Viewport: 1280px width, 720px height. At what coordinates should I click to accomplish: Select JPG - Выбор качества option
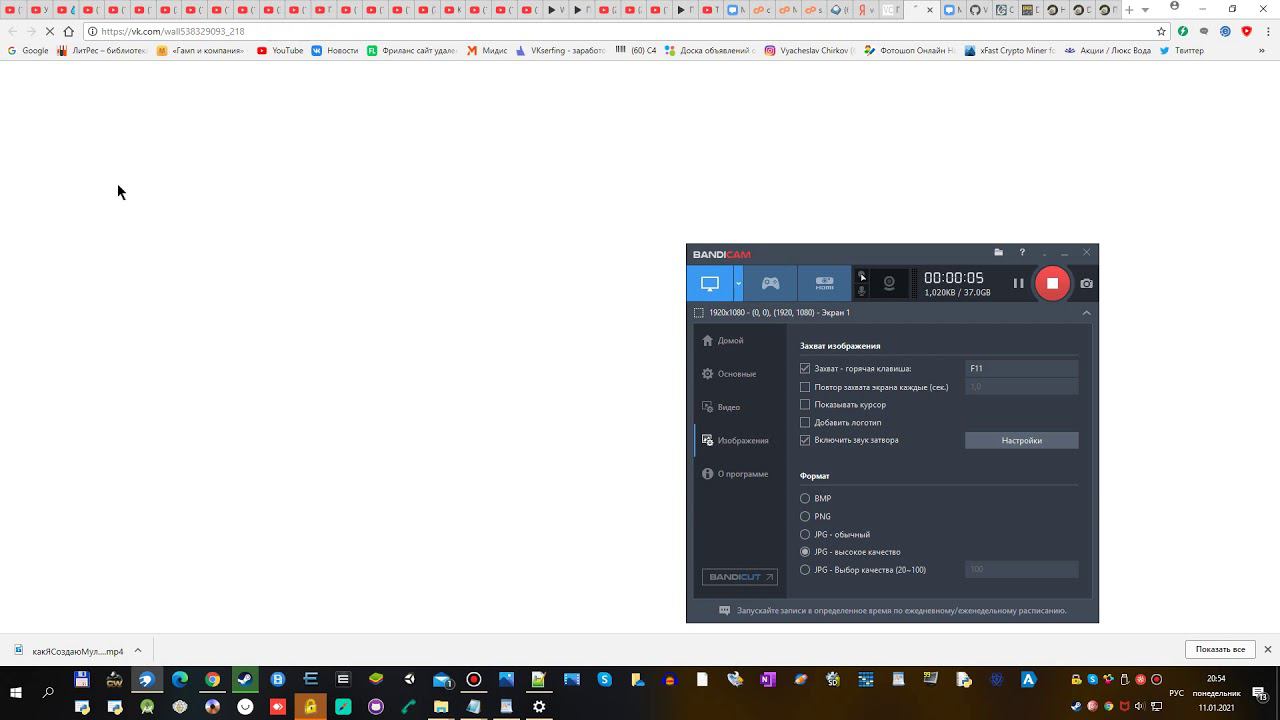(805, 570)
